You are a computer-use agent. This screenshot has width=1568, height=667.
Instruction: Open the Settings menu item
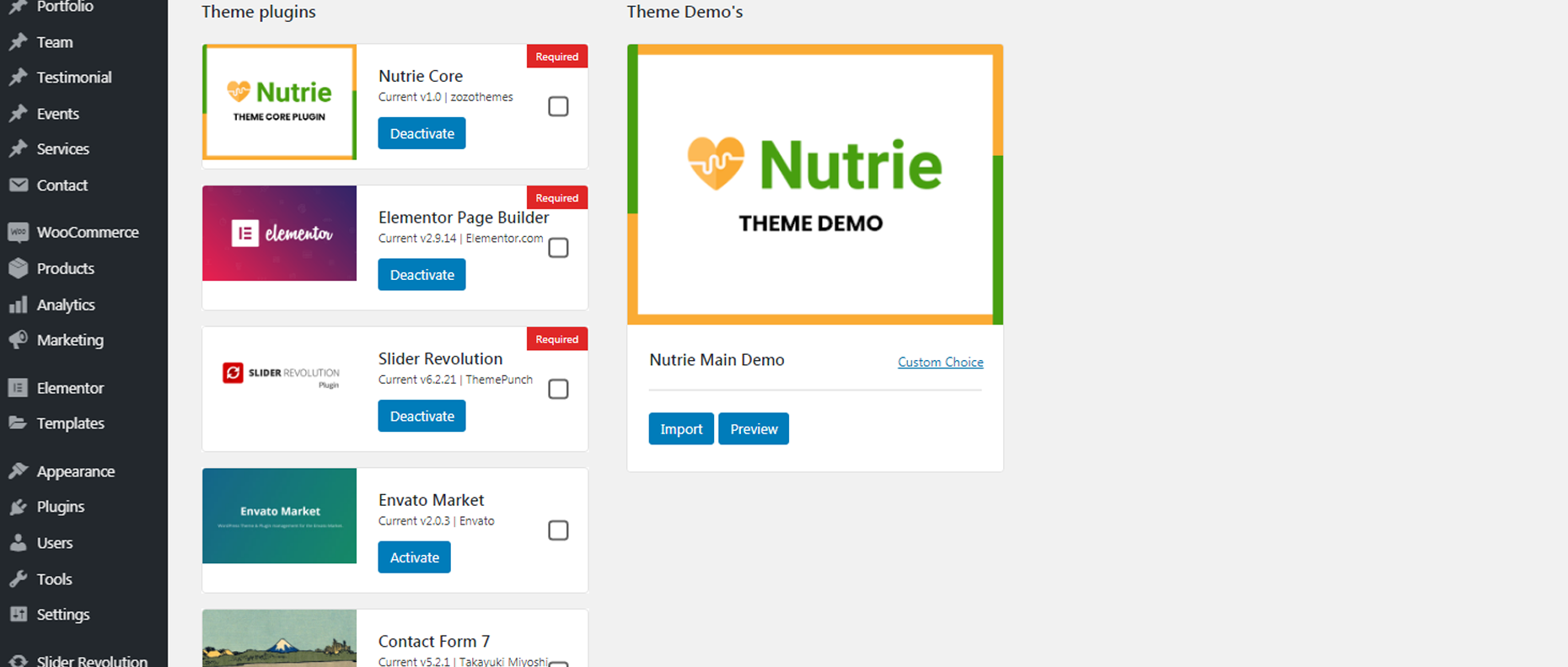click(x=62, y=615)
